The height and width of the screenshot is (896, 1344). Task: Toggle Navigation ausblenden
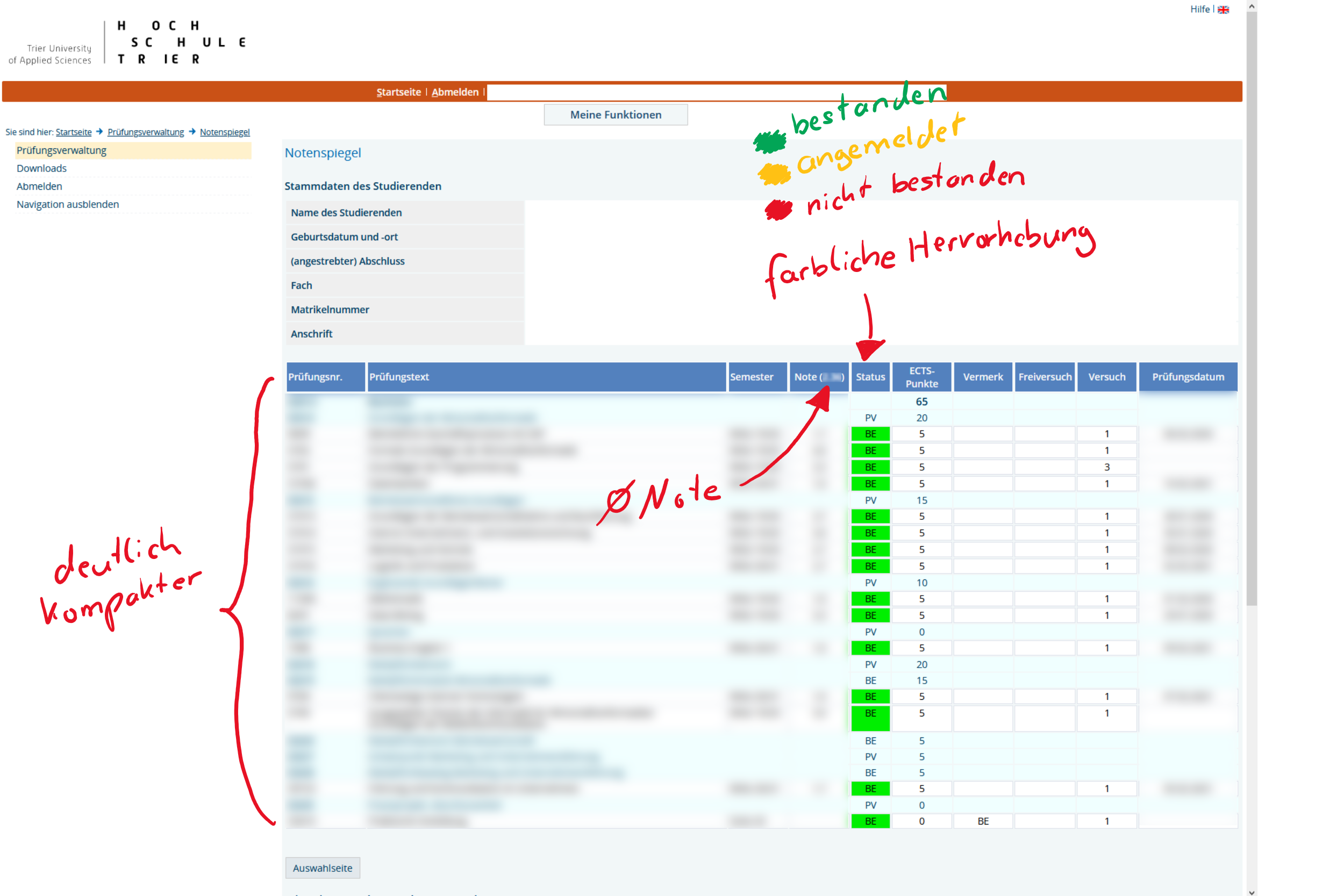coord(68,204)
